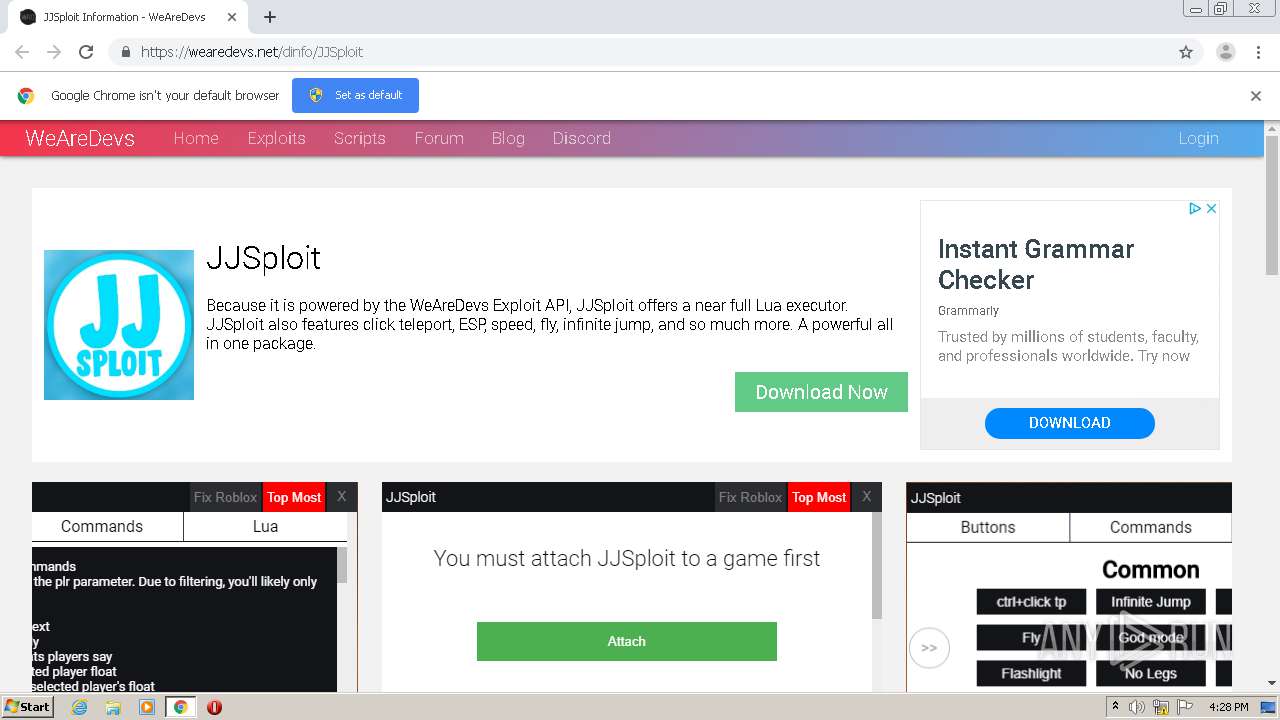Click the JJSploit logo image
Image resolution: width=1280 pixels, height=720 pixels.
click(119, 325)
